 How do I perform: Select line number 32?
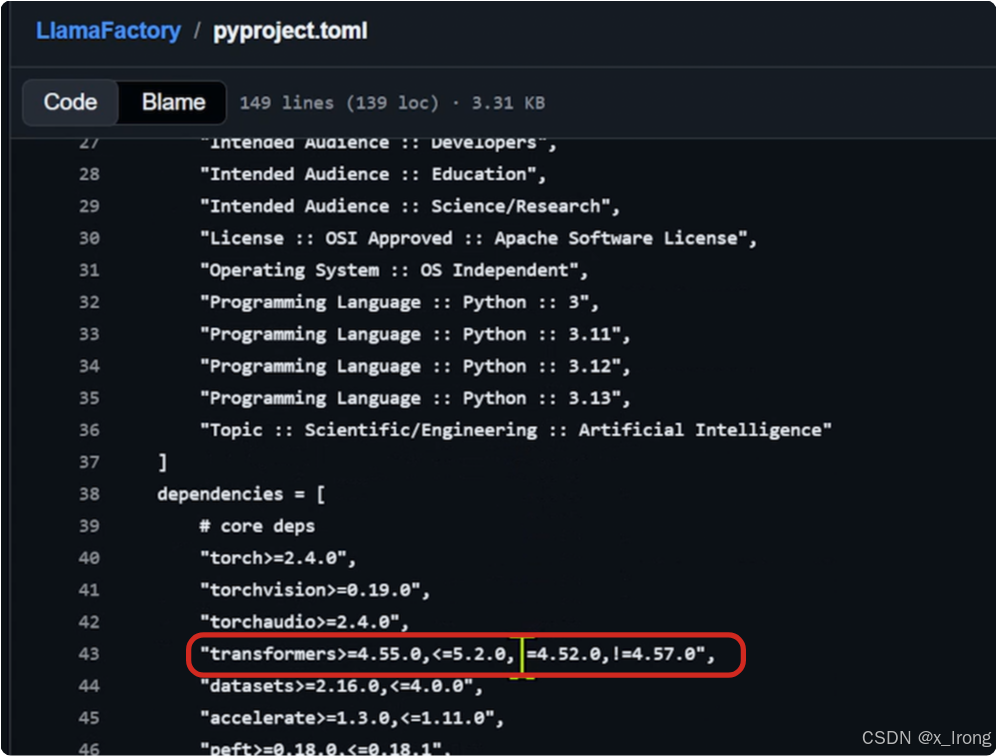click(x=90, y=302)
